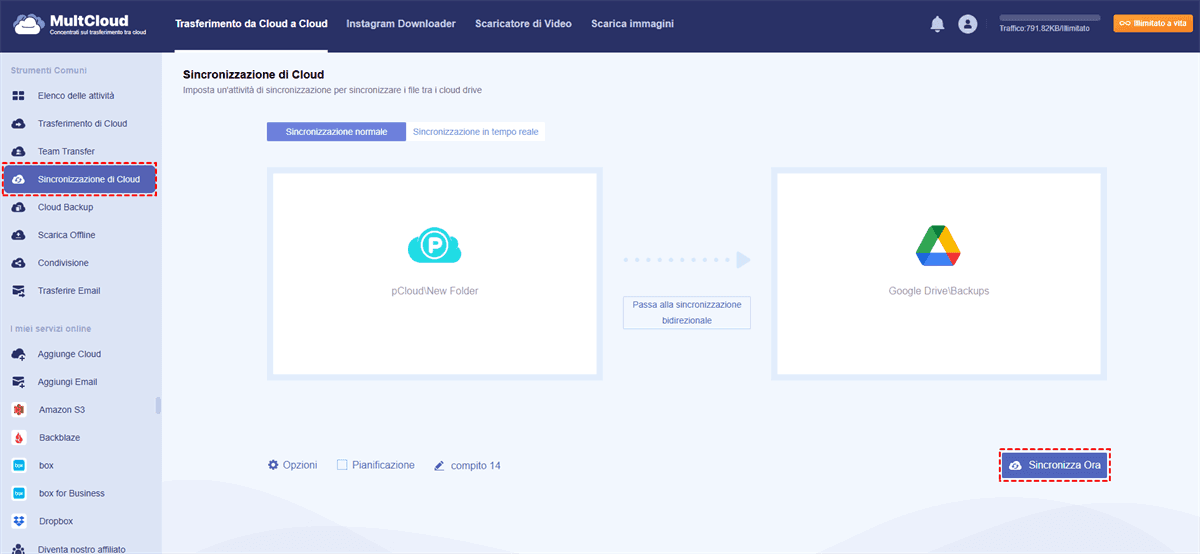This screenshot has height=554, width=1200.
Task: Select Sincronizzazione di Cloud in sidebar
Action: click(80, 180)
